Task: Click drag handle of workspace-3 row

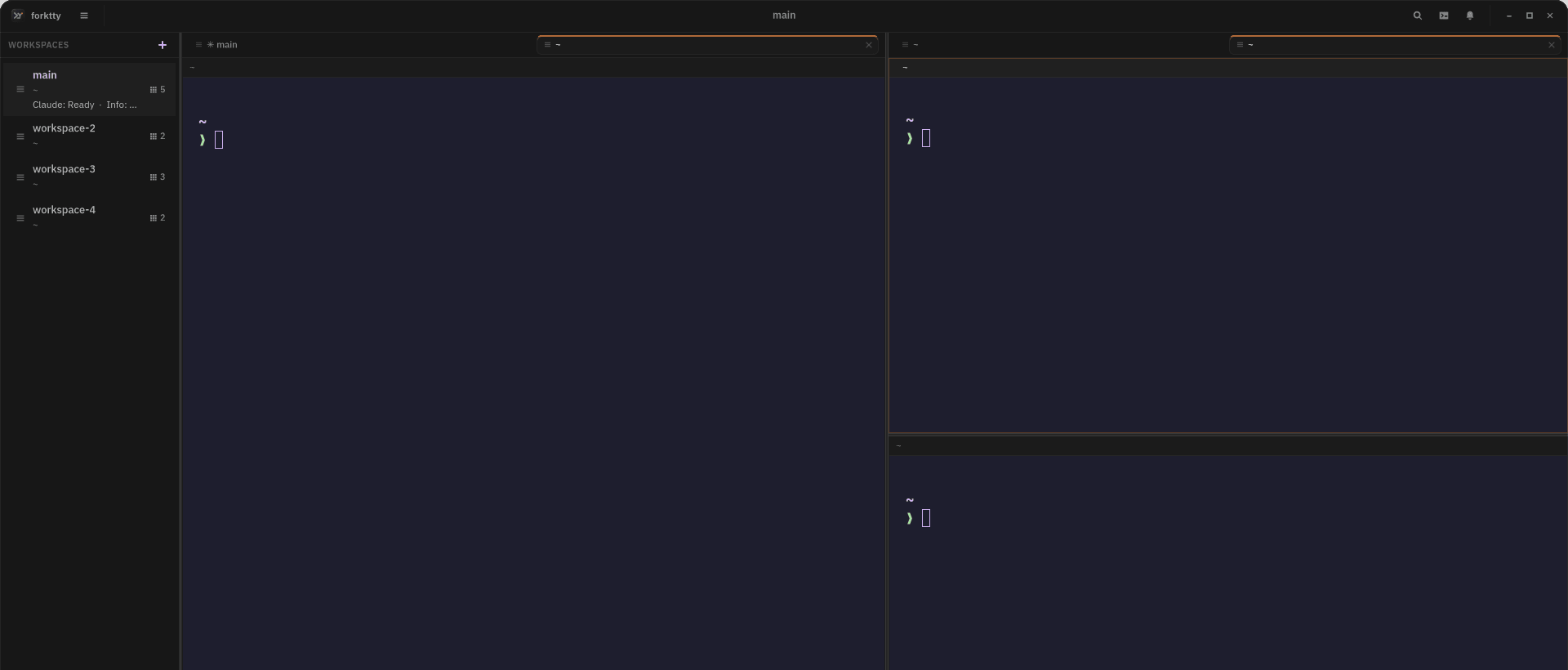Action: 20,177
